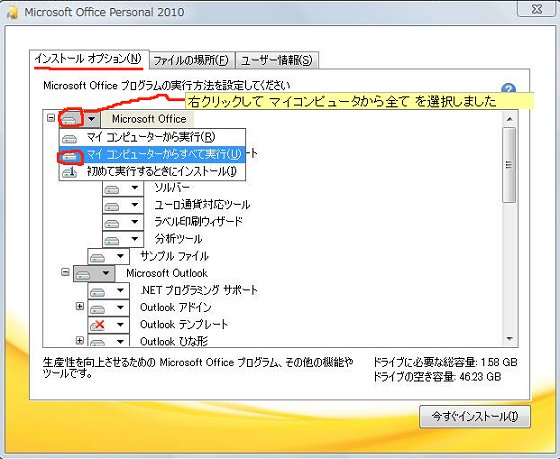This screenshot has width=560, height=459.
Task: Click drive icon beside Microsoft Outlook
Action: click(83, 274)
